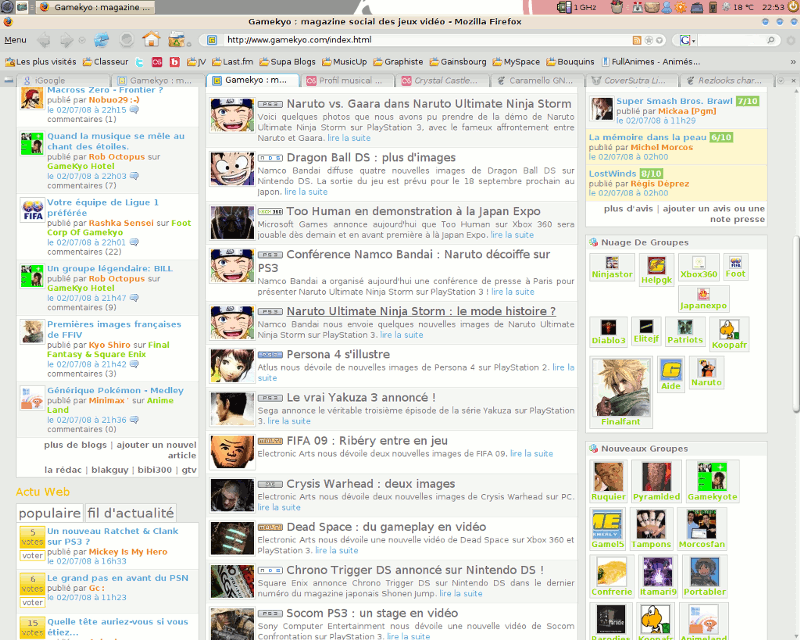This screenshot has height=640, width=800.
Task: Click the comment bubble icon on the FFIV post
Action: (134, 364)
